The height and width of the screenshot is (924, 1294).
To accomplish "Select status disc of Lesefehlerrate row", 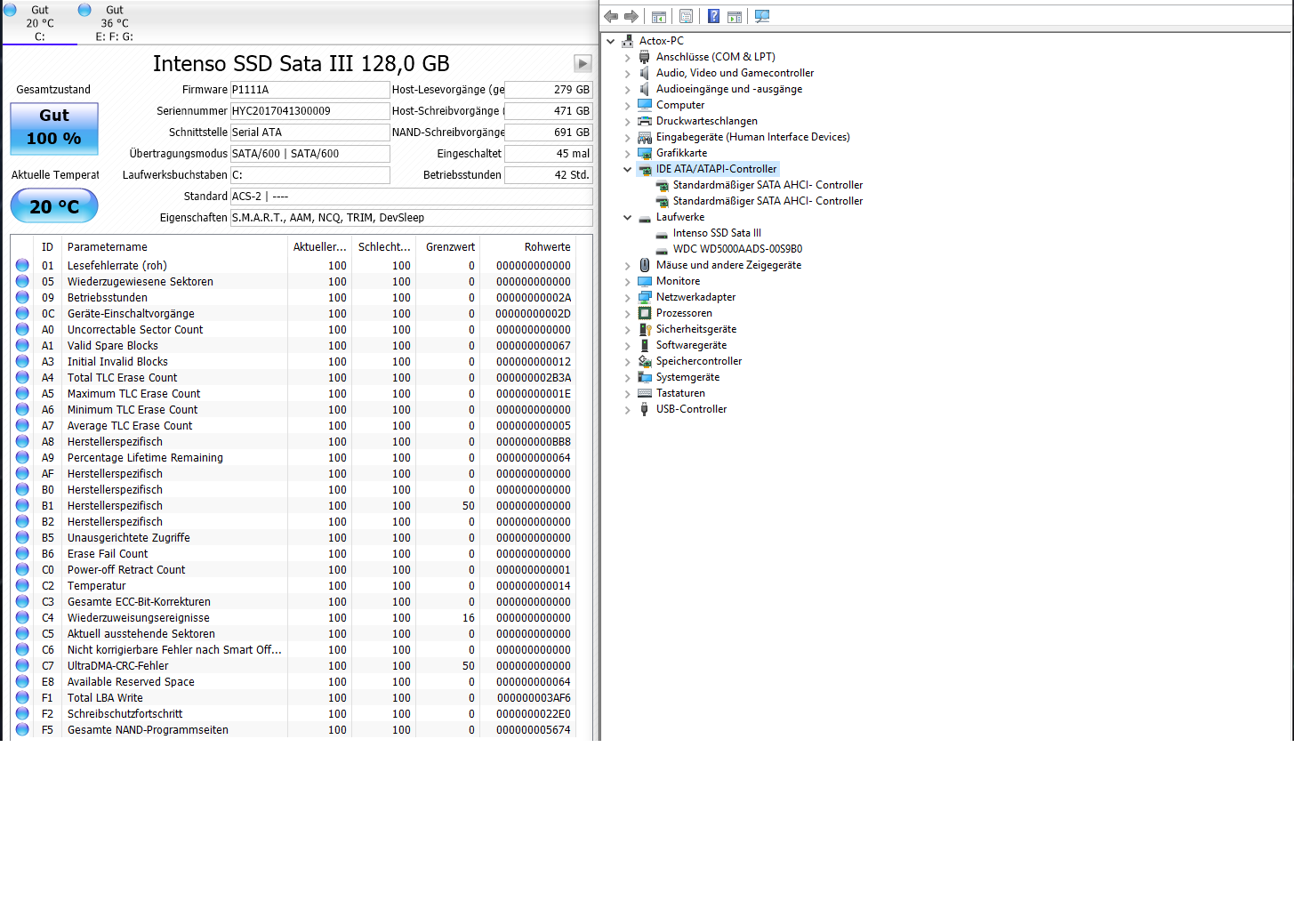I will click(x=22, y=265).
